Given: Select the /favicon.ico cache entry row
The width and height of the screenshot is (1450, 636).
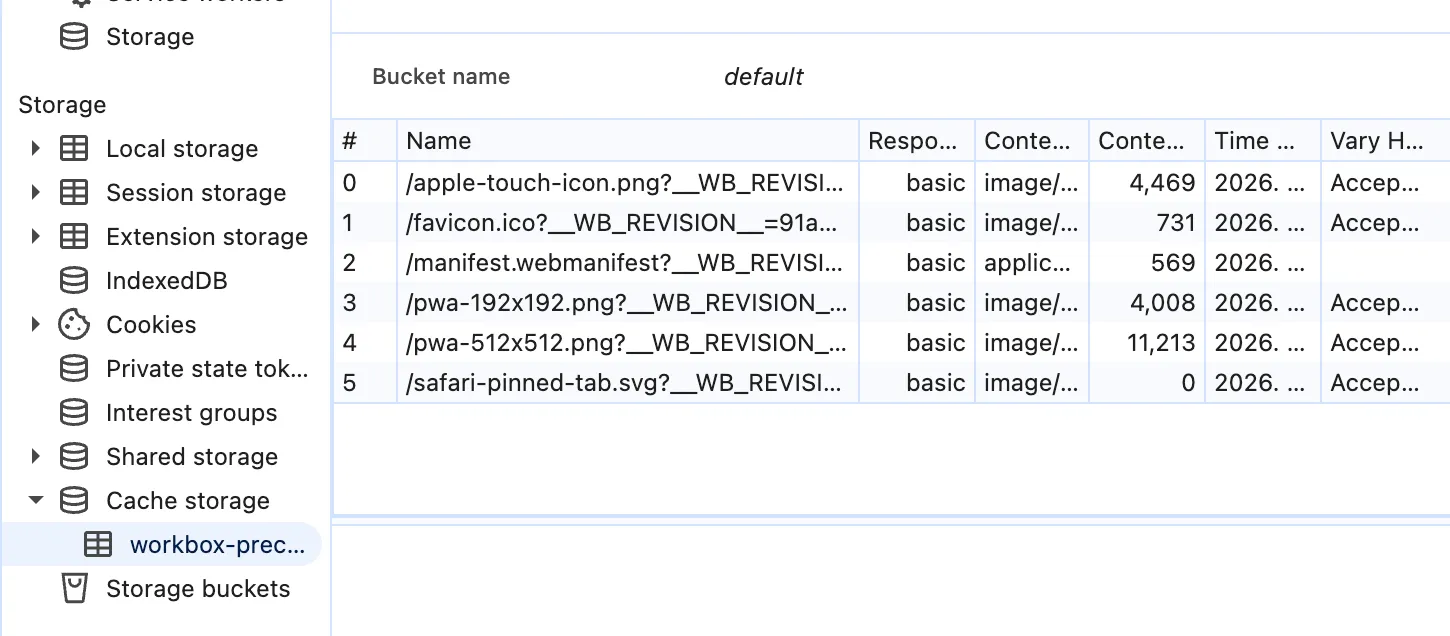Looking at the screenshot, I should pyautogui.click(x=892, y=223).
